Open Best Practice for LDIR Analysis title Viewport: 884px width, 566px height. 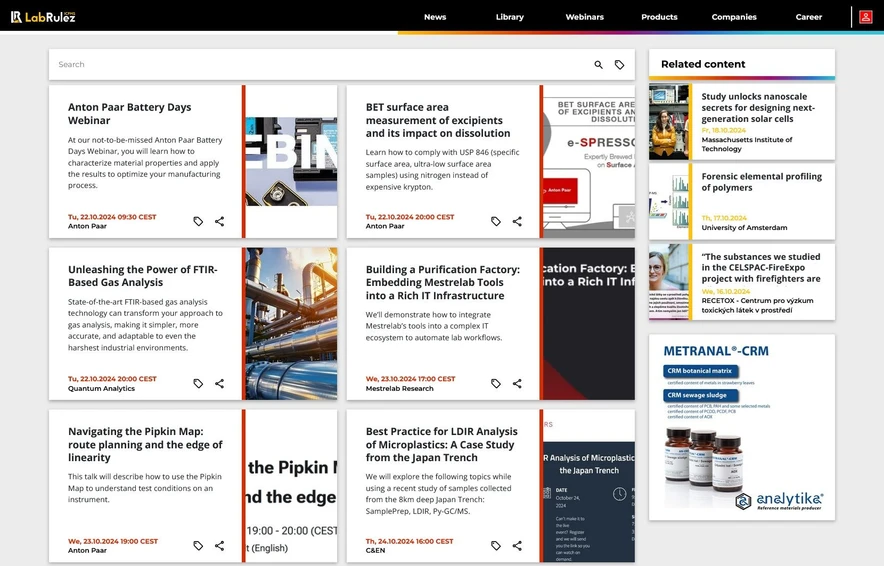441,444
